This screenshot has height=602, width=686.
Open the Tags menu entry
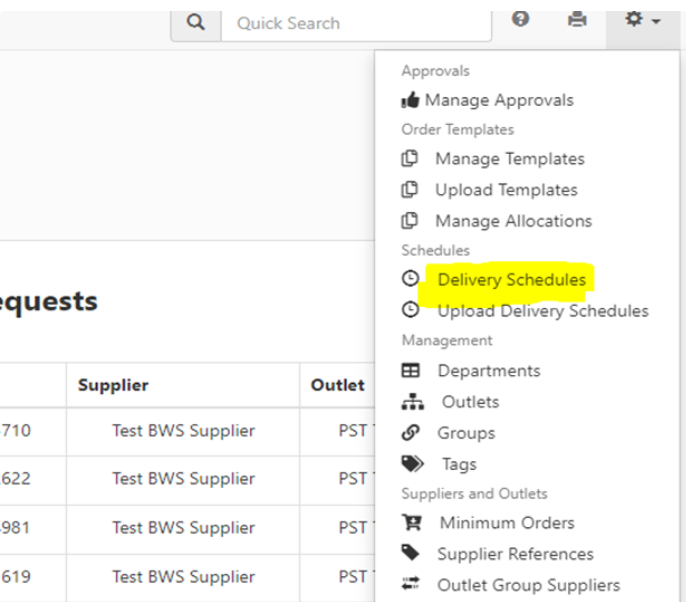click(459, 464)
